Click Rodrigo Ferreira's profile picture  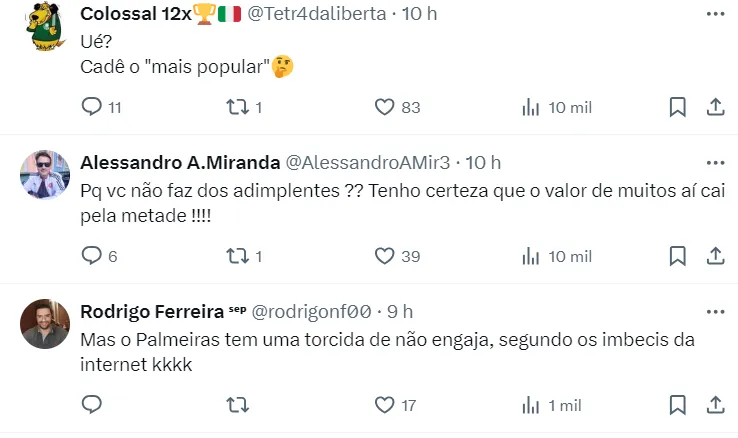(45, 323)
